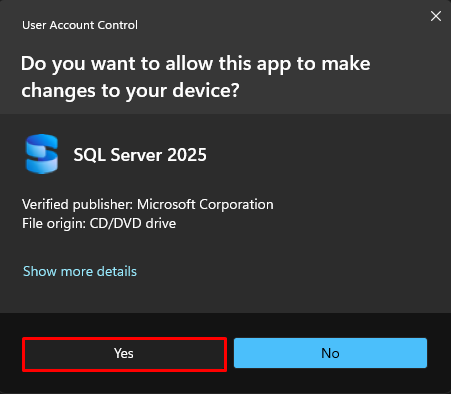Image resolution: width=451 pixels, height=394 pixels.
Task: Click the blue S-shaped SQL Server logo
Action: [x=42, y=154]
